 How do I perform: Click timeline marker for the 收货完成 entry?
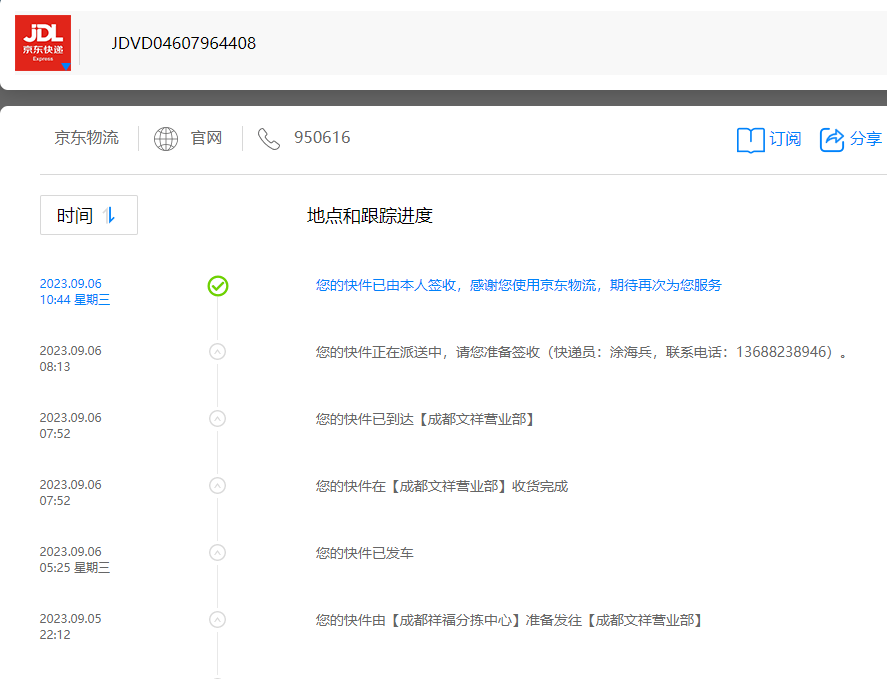pyautogui.click(x=218, y=485)
